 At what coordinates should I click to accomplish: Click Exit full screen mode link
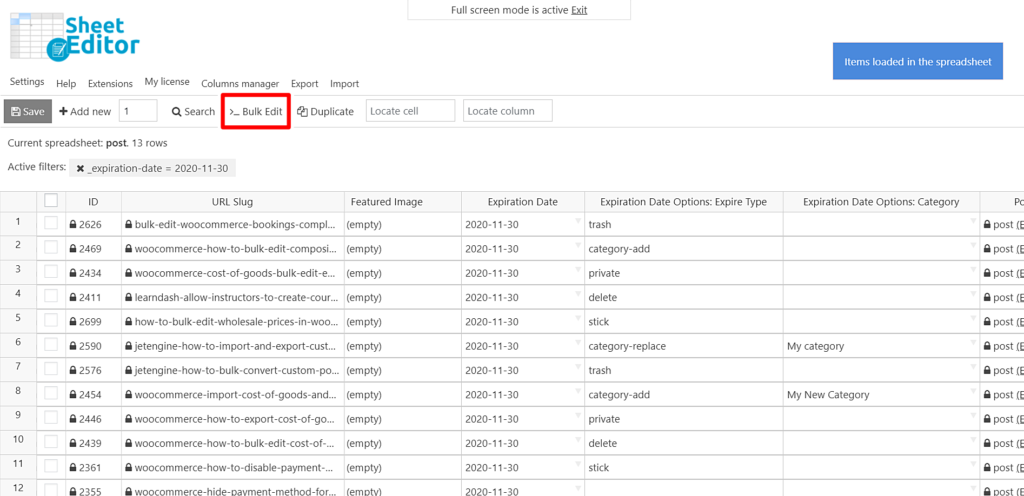click(x=579, y=10)
